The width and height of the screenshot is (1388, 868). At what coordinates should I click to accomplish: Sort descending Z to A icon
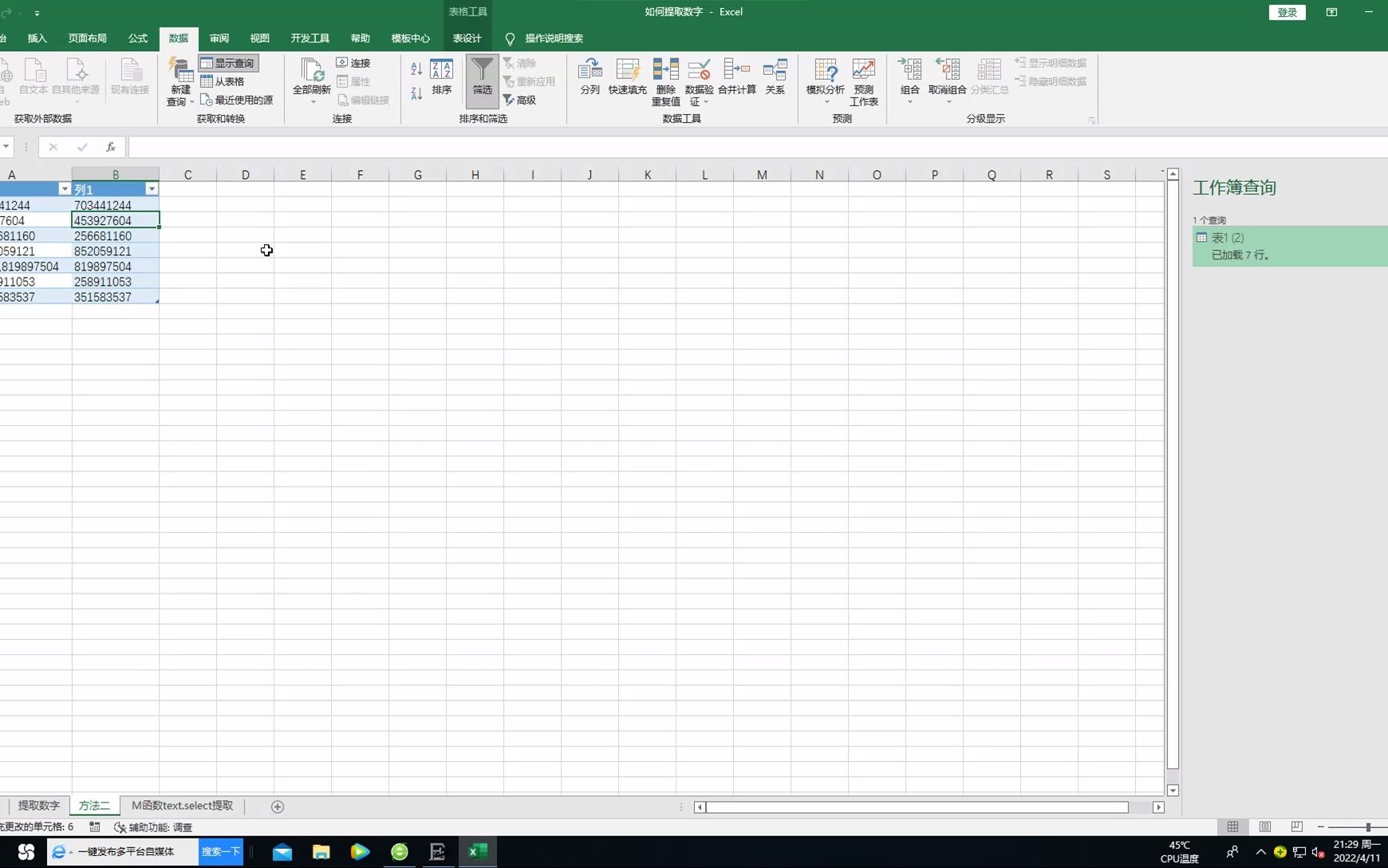point(416,93)
